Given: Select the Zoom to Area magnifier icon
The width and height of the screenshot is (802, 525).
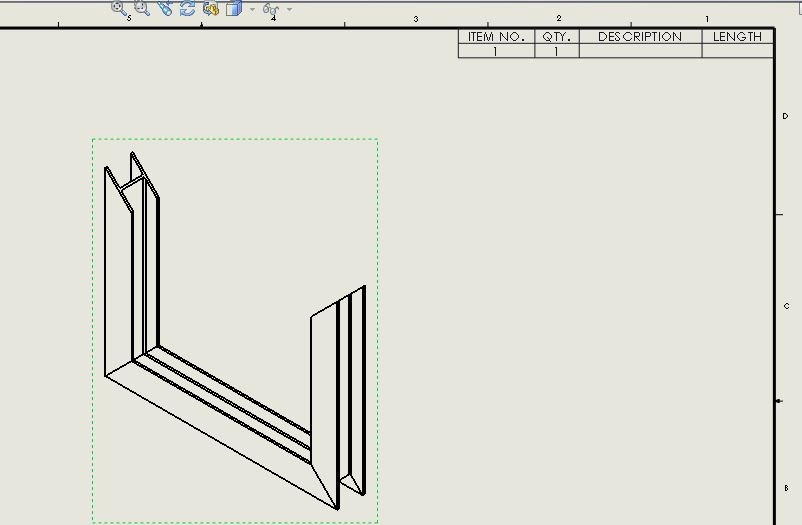Looking at the screenshot, I should click(142, 8).
